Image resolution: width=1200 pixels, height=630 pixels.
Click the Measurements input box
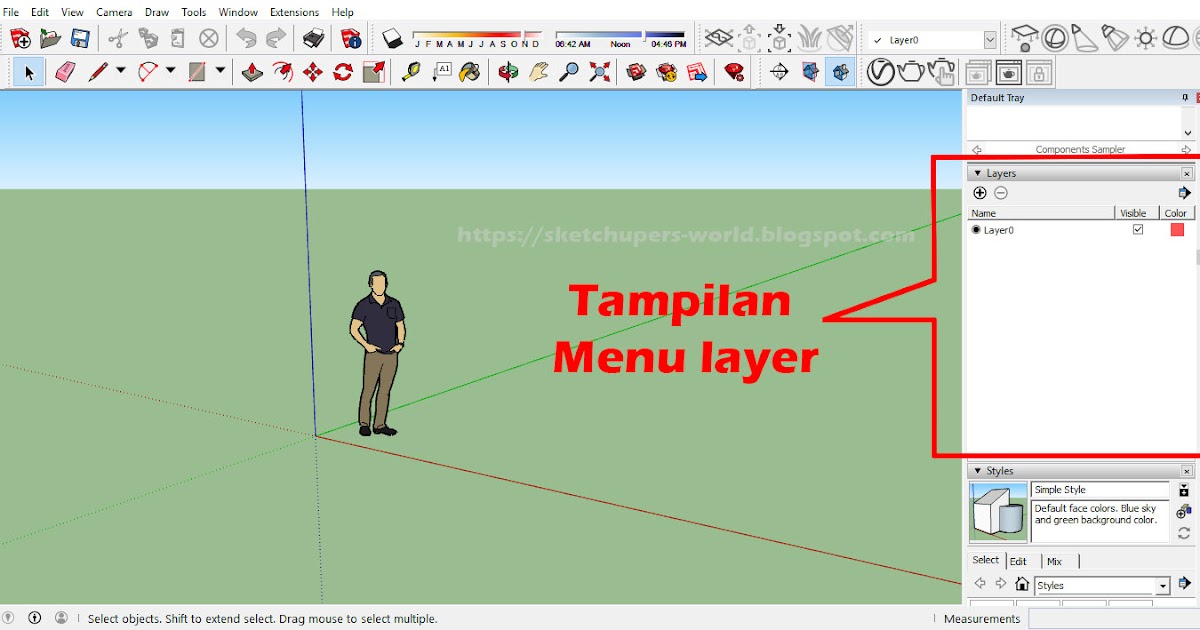pos(1114,619)
